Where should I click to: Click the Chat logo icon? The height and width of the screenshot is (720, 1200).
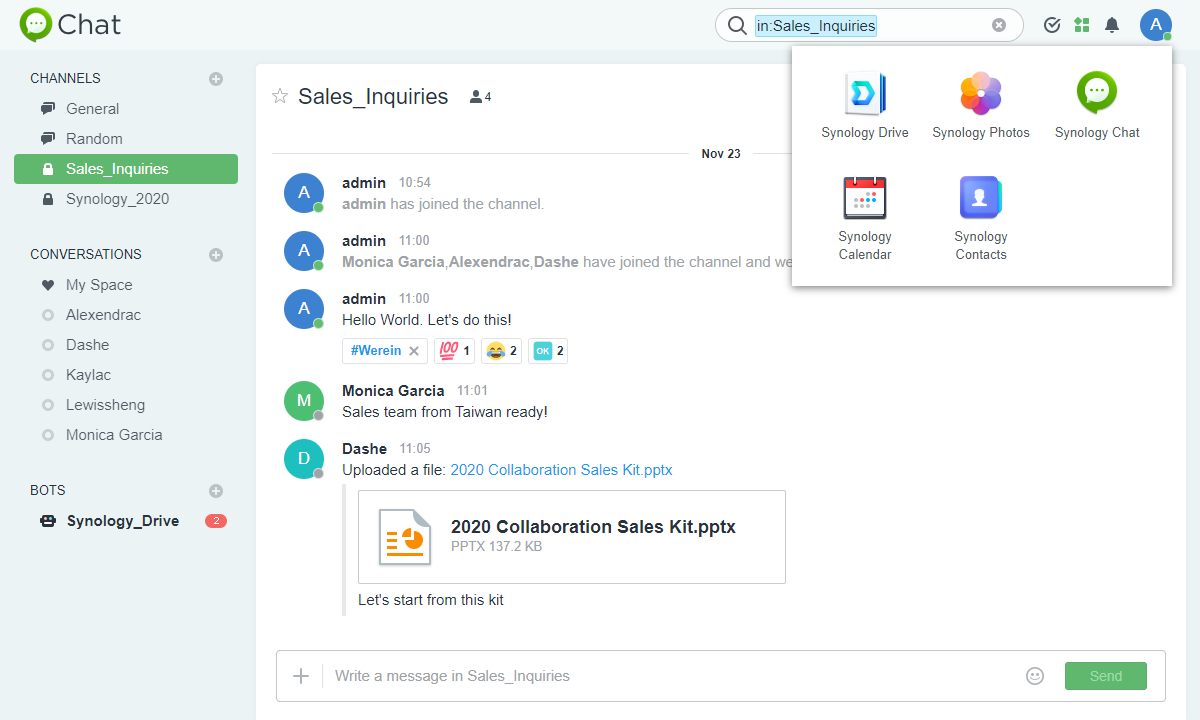click(x=36, y=25)
